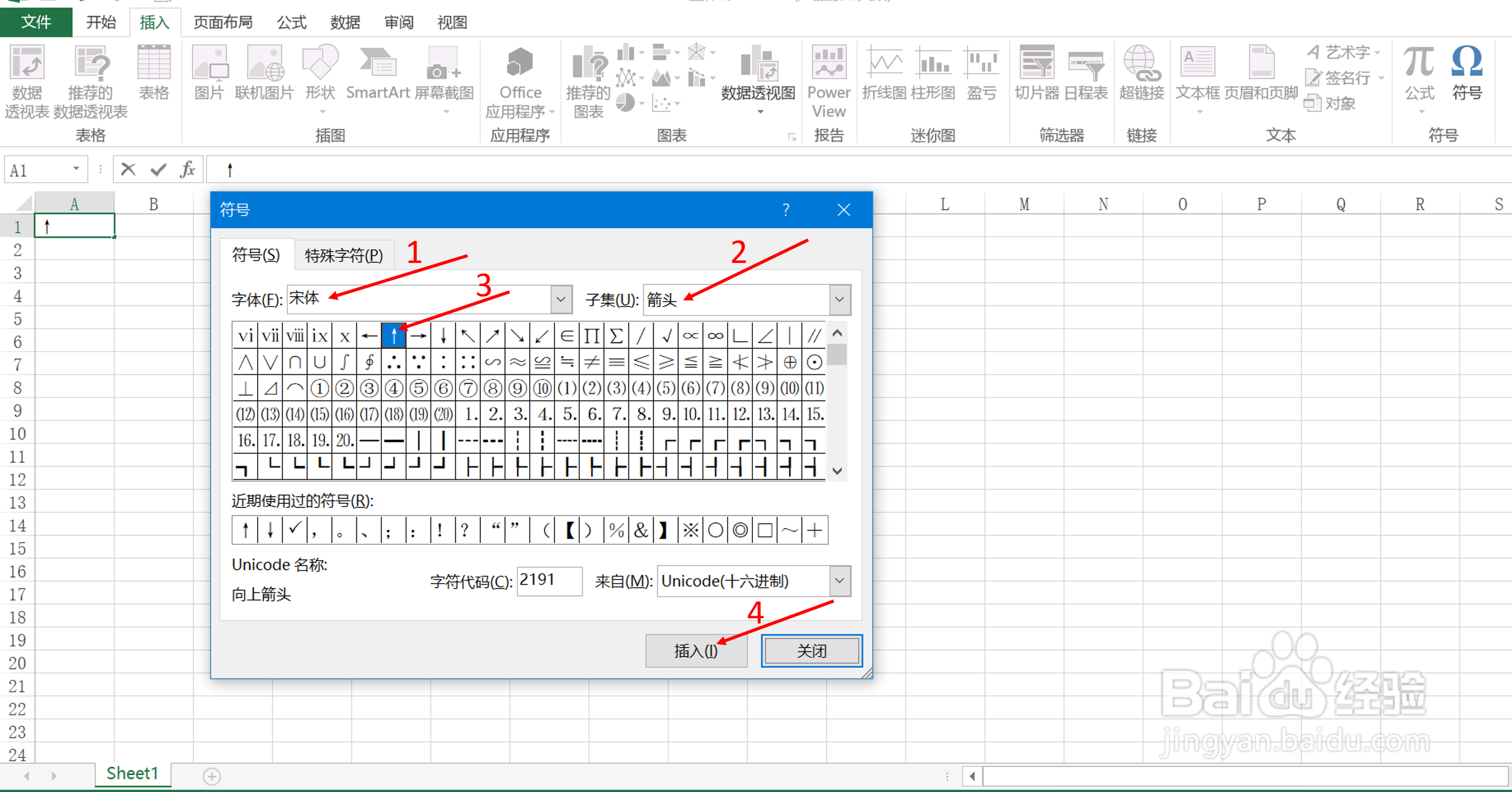This screenshot has height=792, width=1512.
Task: Expand the subset (子集) dropdown
Action: pos(839,299)
